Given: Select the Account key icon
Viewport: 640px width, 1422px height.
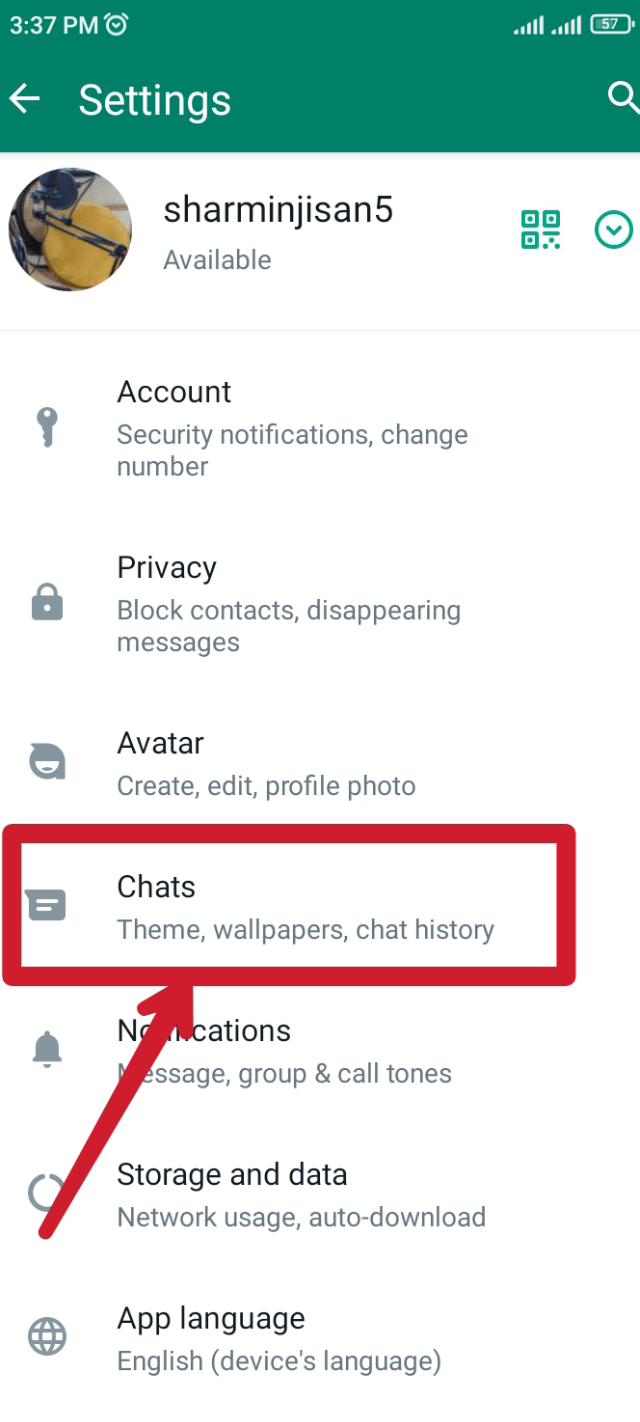Looking at the screenshot, I should point(47,423).
